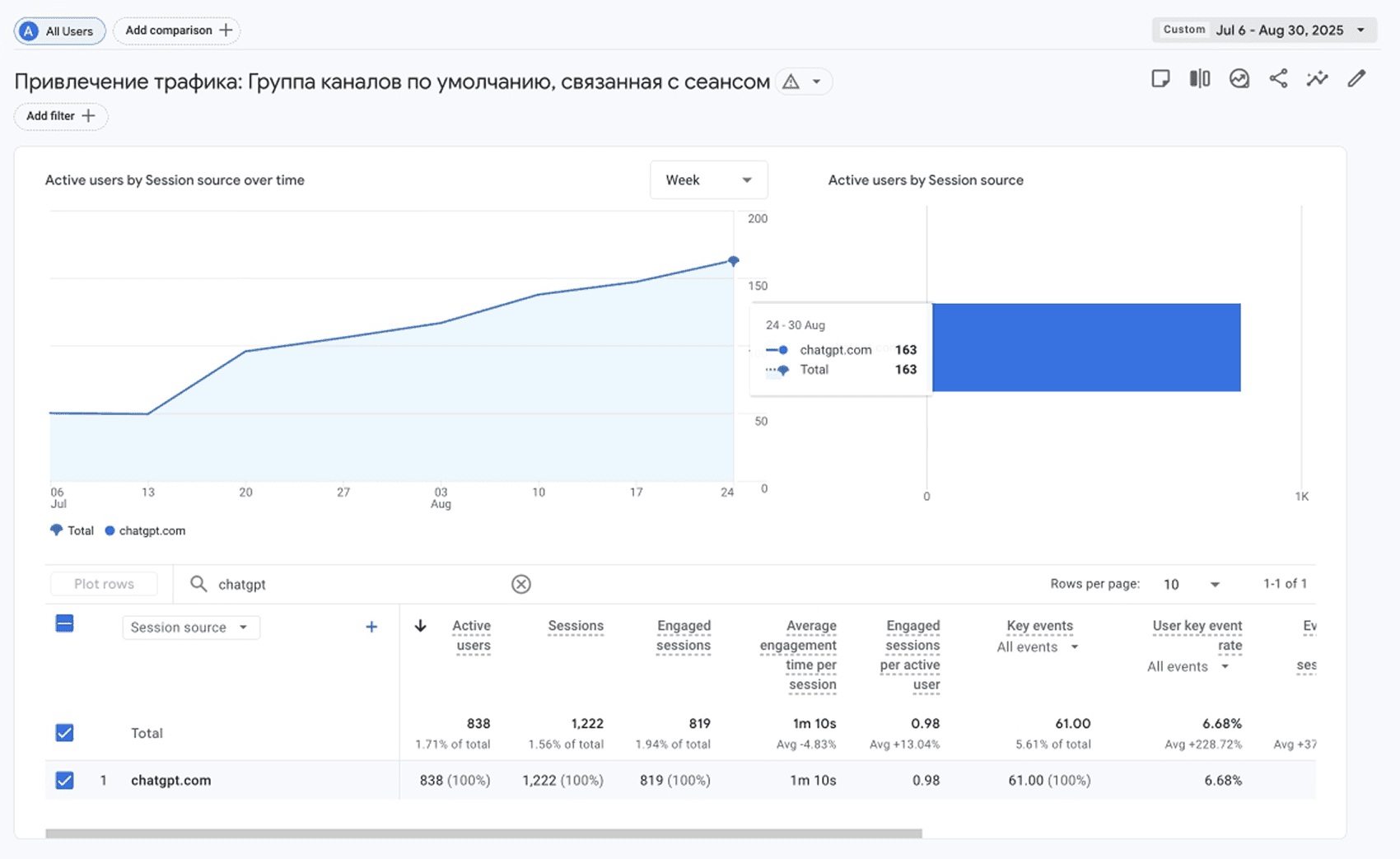Open the notes/annotation icon in the report toolbar
The image size is (1400, 859).
pyautogui.click(x=1161, y=78)
